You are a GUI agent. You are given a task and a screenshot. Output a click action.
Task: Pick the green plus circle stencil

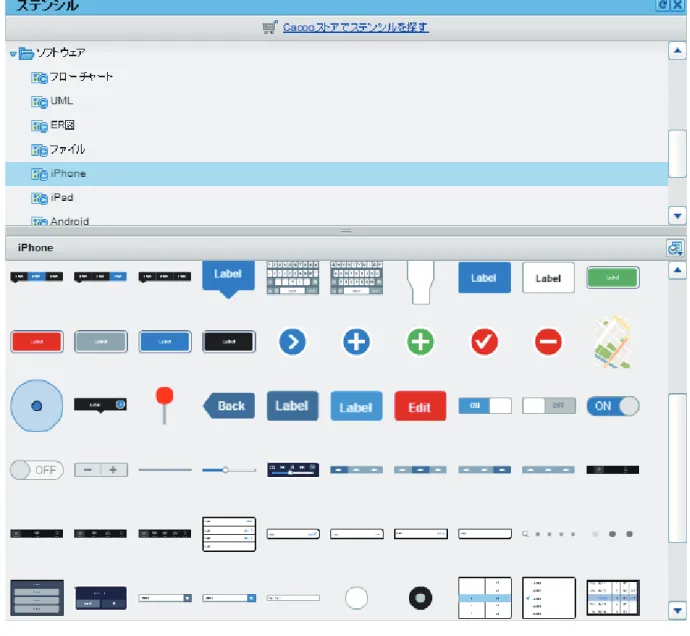[420, 342]
